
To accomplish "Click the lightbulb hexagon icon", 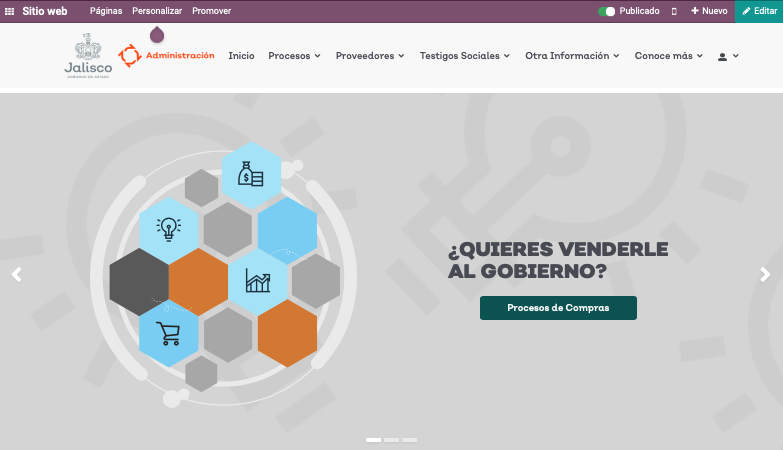I will point(169,230).
